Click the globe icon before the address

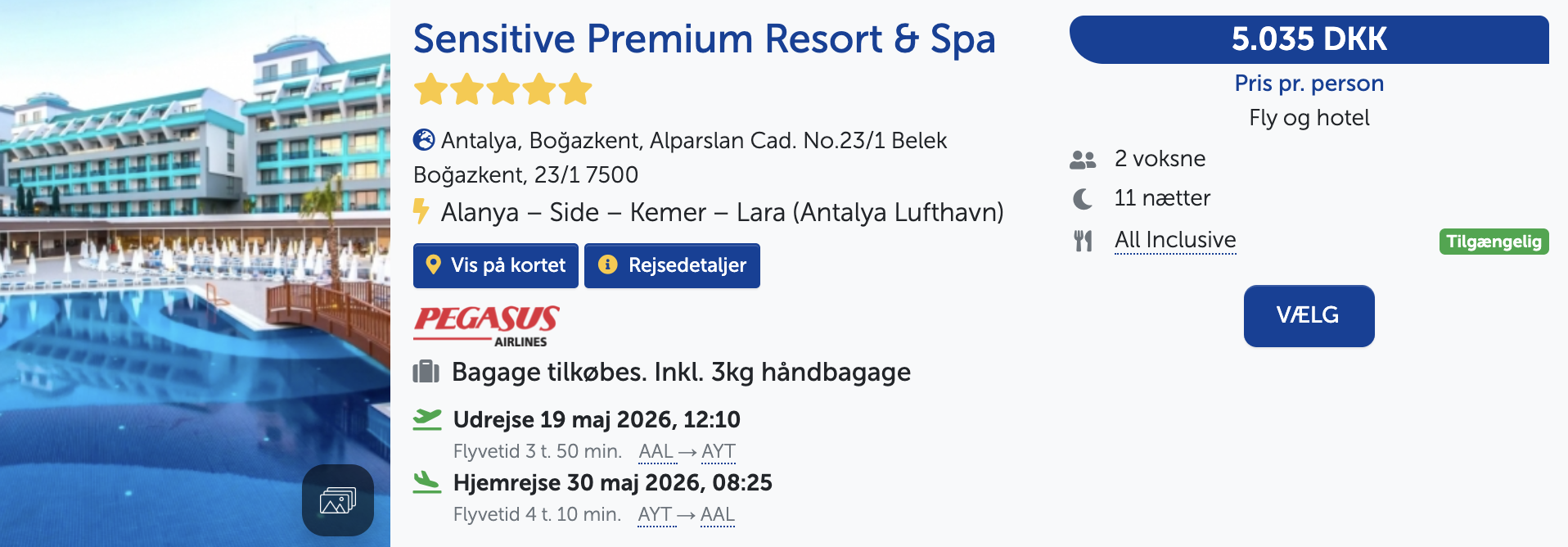(x=424, y=140)
